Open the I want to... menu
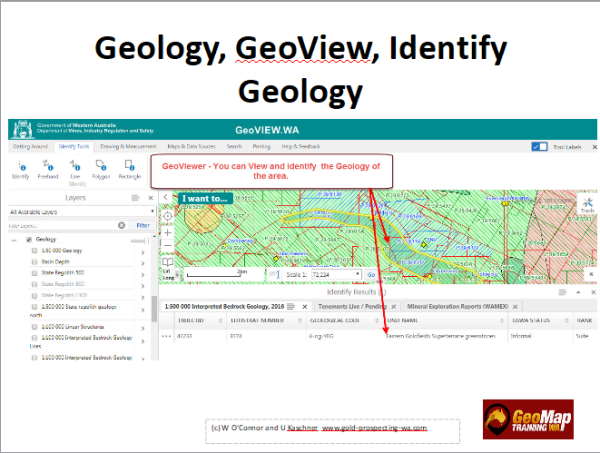This screenshot has height=453, width=600. coord(205,199)
